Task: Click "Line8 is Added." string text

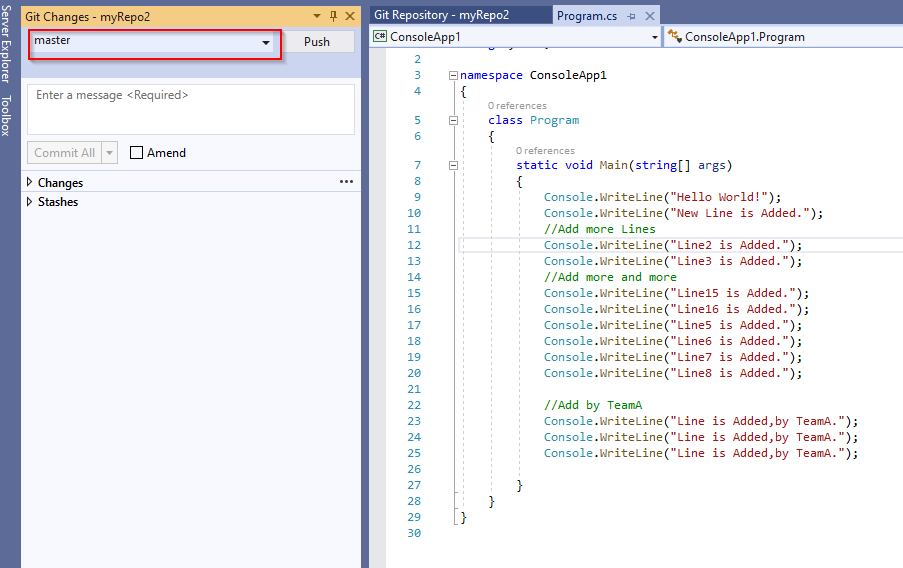Action: pos(729,373)
